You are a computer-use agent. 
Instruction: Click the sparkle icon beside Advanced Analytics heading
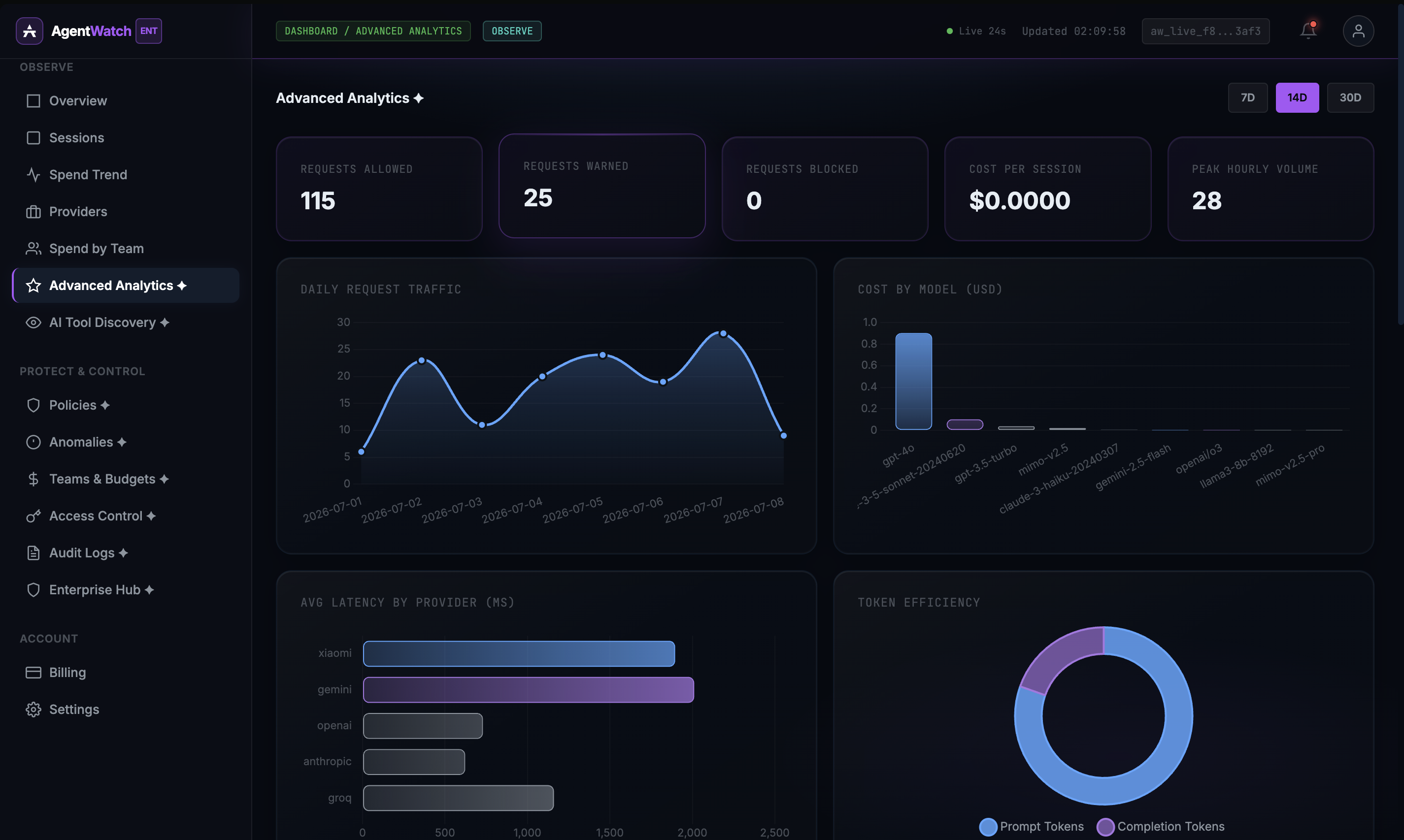click(x=419, y=98)
